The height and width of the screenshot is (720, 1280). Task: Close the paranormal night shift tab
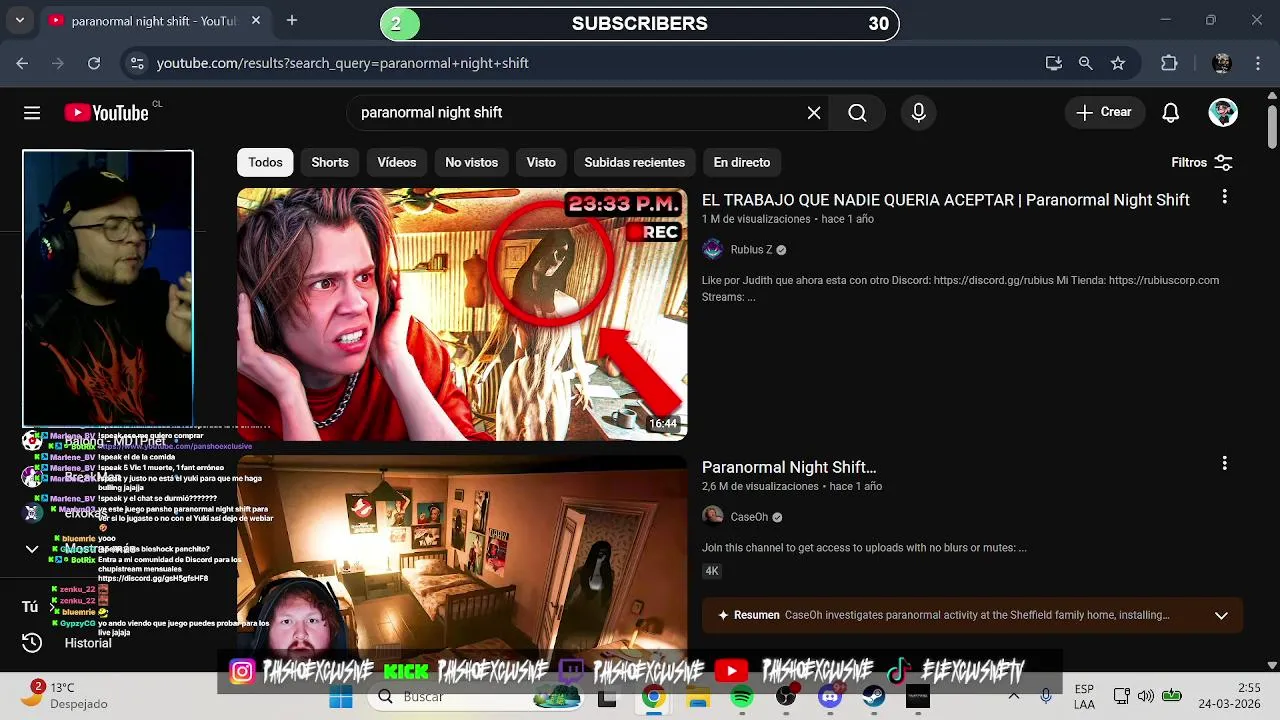(x=256, y=20)
